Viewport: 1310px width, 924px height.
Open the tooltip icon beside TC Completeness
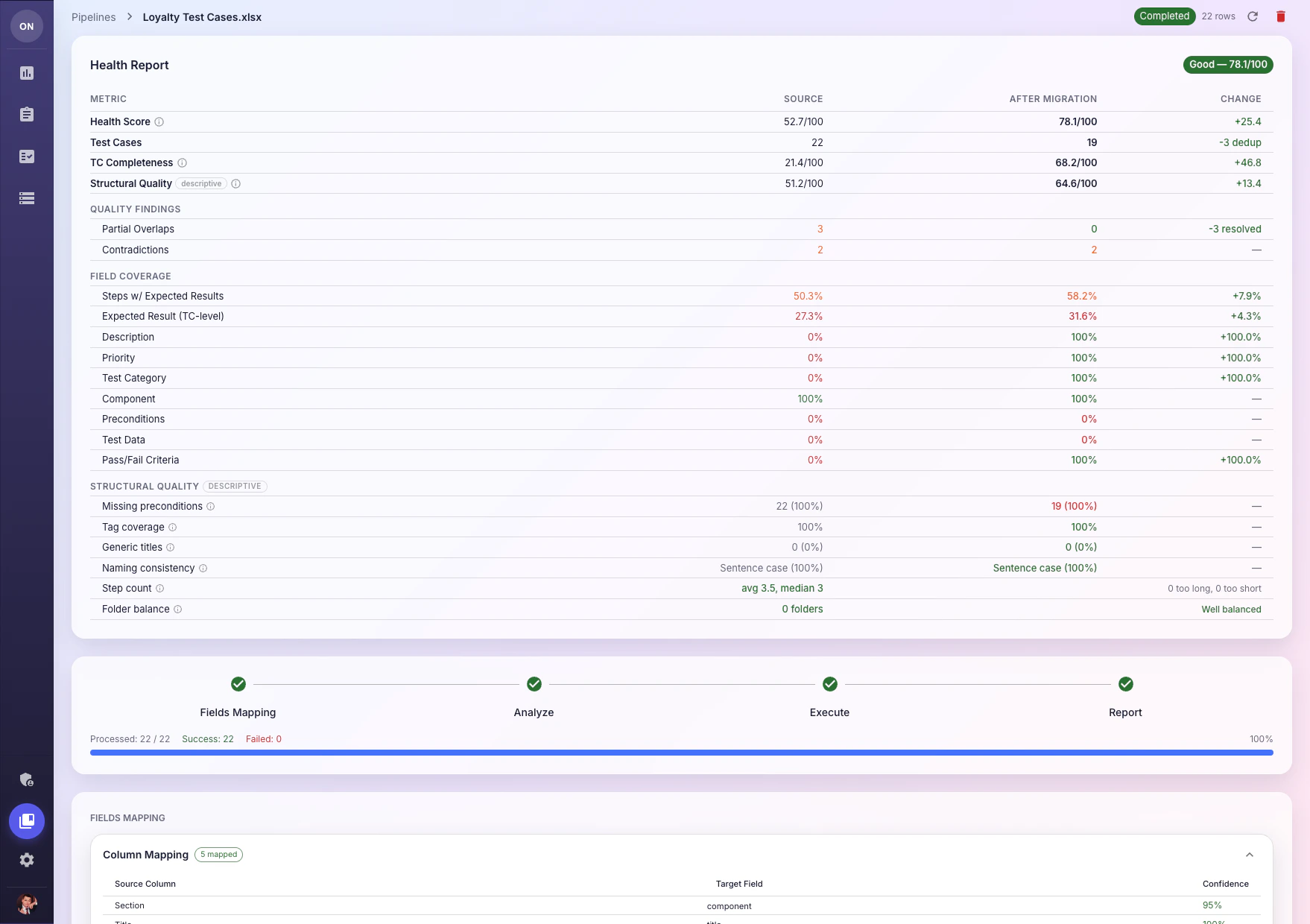183,162
